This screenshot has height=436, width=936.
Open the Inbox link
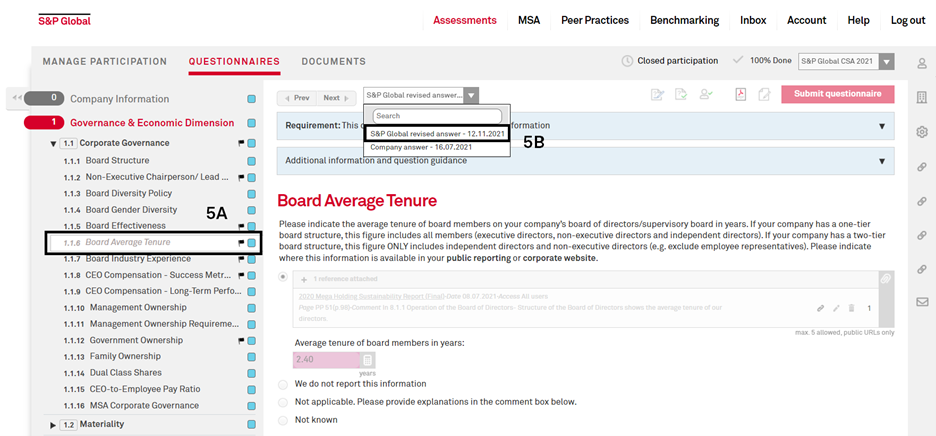pos(753,20)
